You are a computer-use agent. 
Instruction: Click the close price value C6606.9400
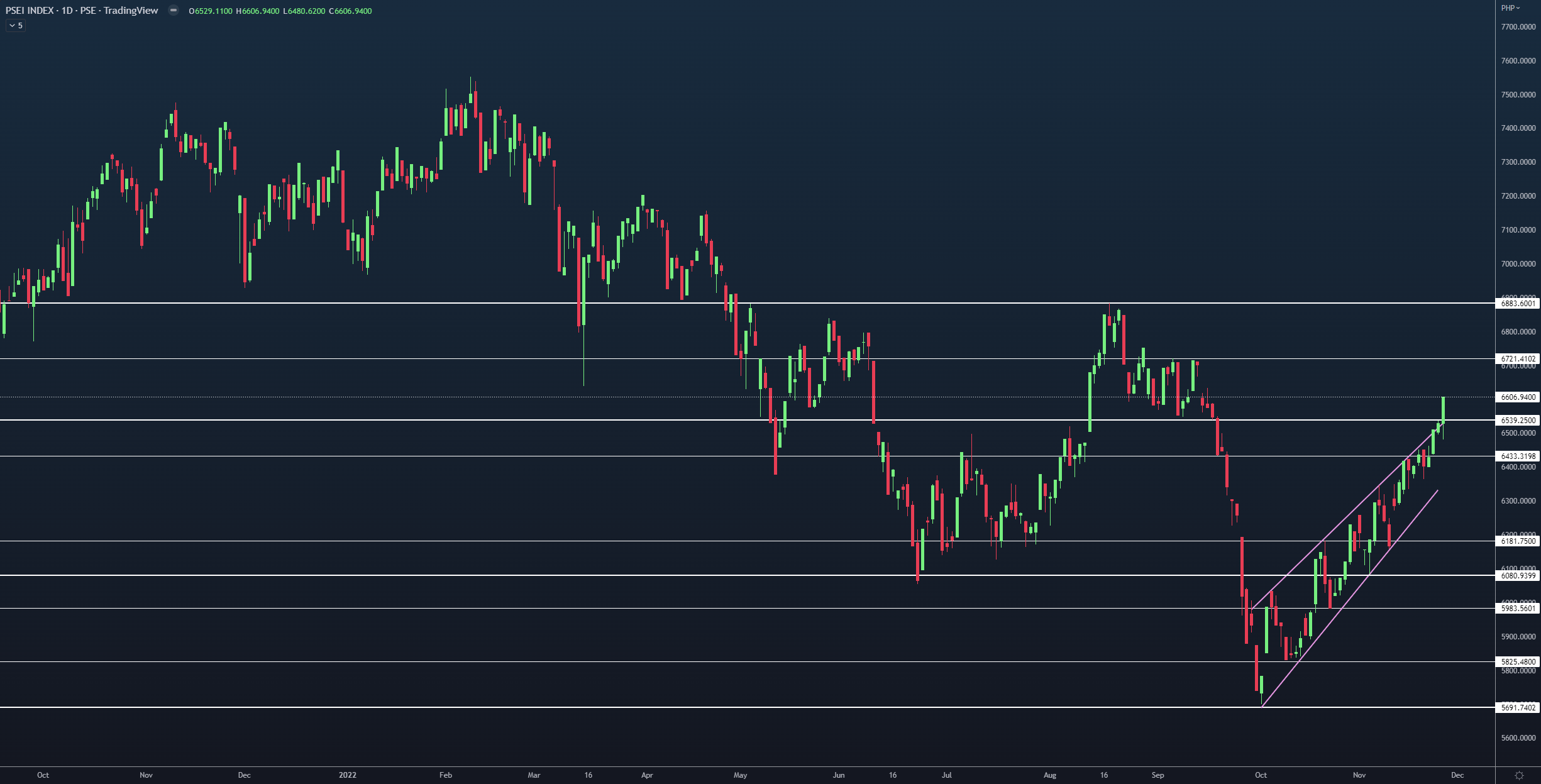click(x=350, y=11)
